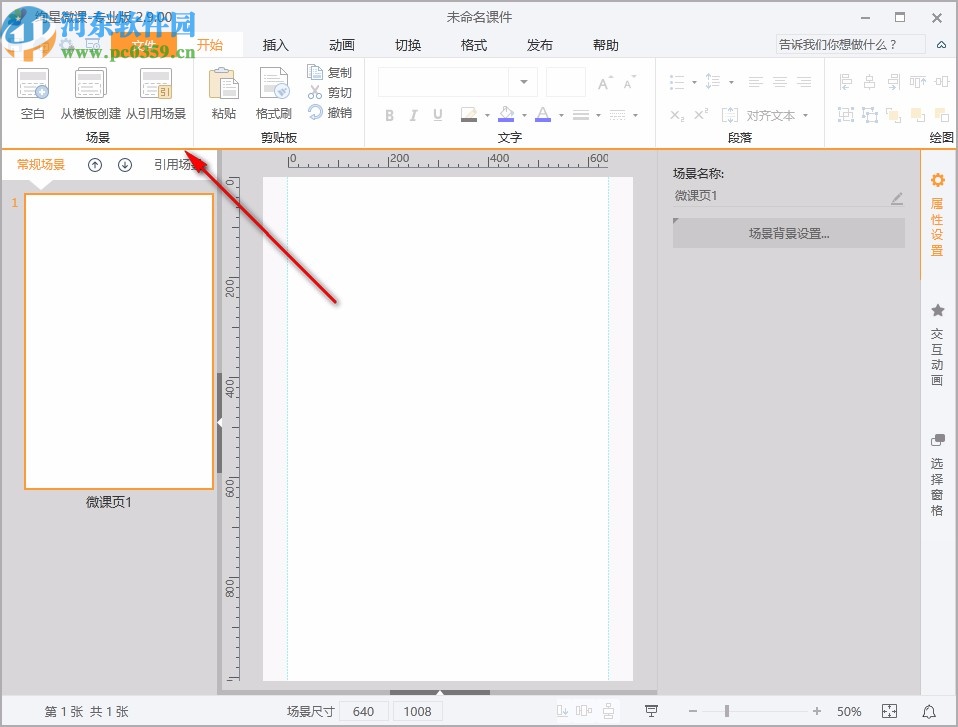Click the 场景背景设置 button

pos(788,234)
